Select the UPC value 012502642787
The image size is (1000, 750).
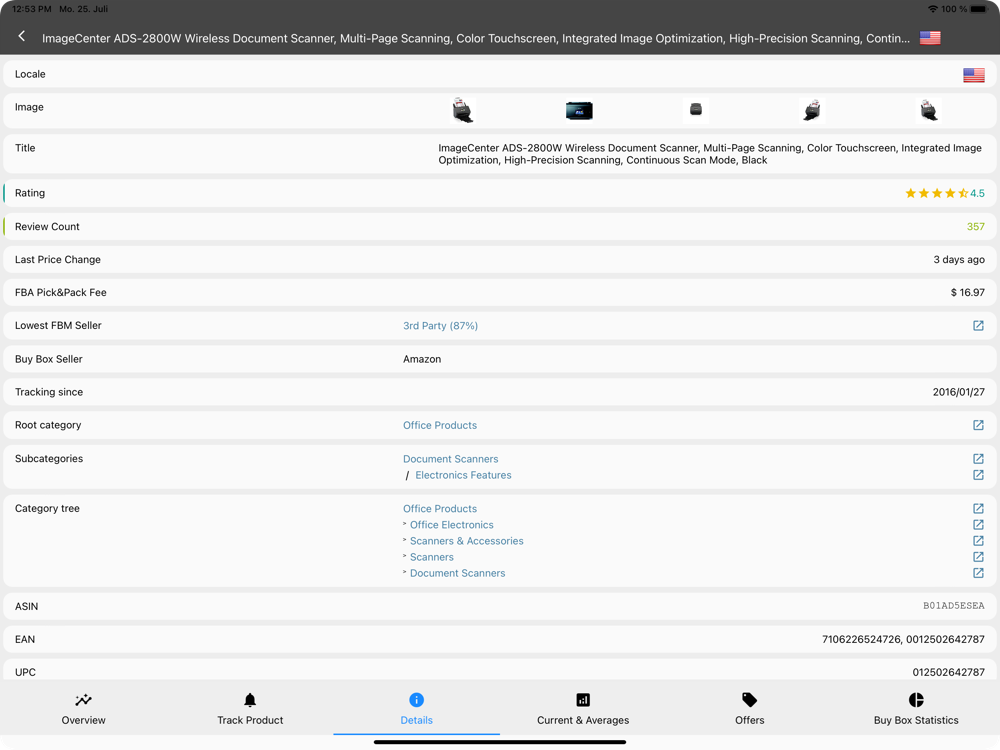pos(948,672)
